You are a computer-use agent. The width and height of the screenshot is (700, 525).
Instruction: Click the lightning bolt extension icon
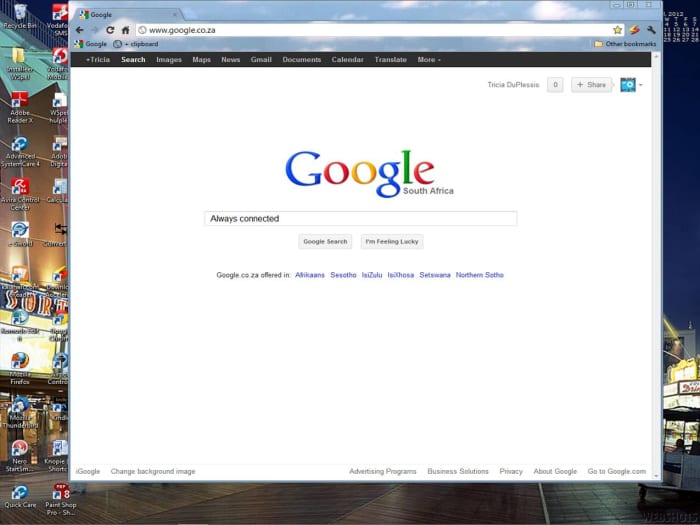tap(634, 30)
